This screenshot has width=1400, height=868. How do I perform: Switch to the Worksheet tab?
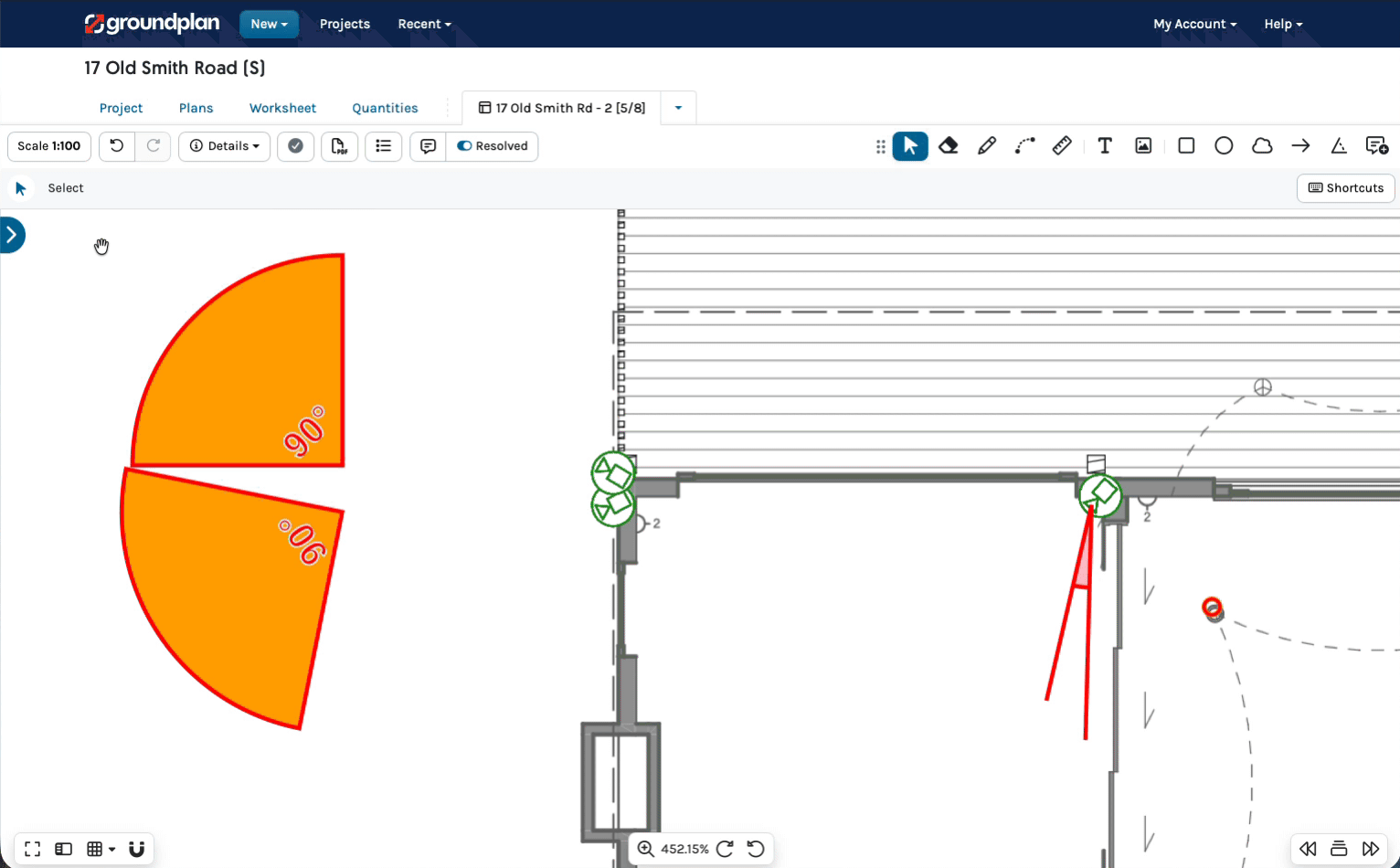click(x=282, y=108)
